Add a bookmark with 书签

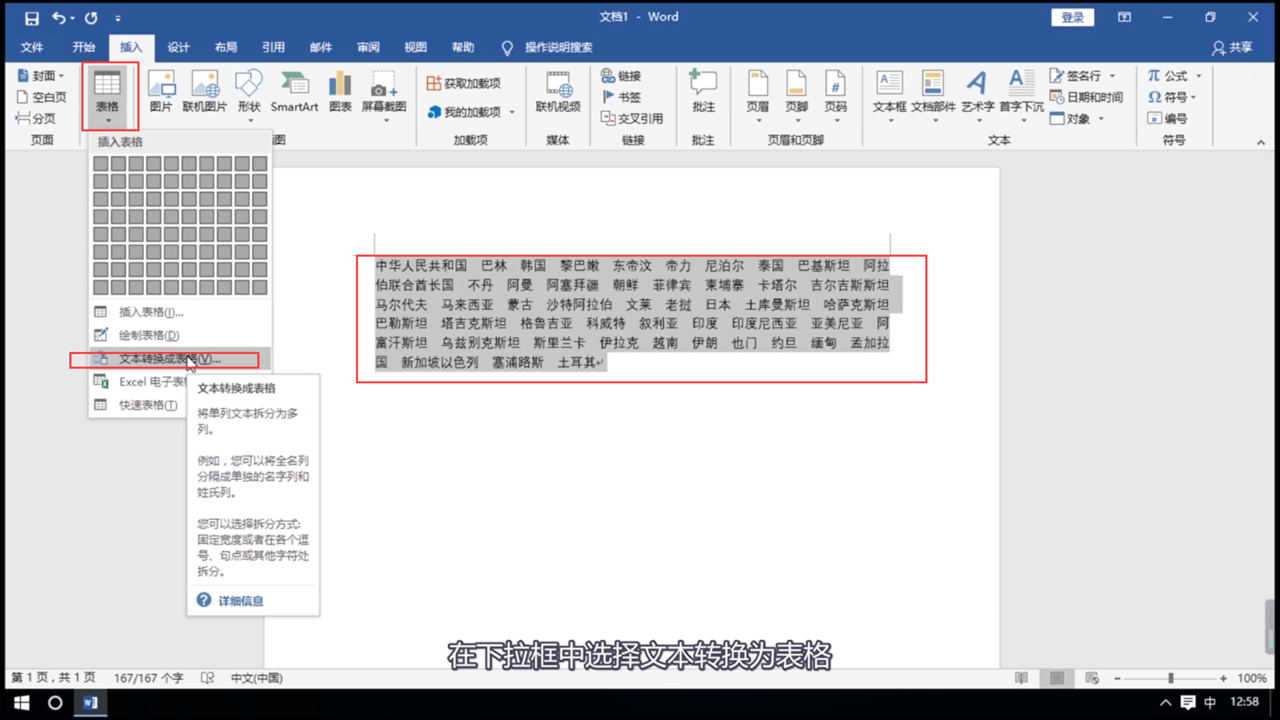621,97
